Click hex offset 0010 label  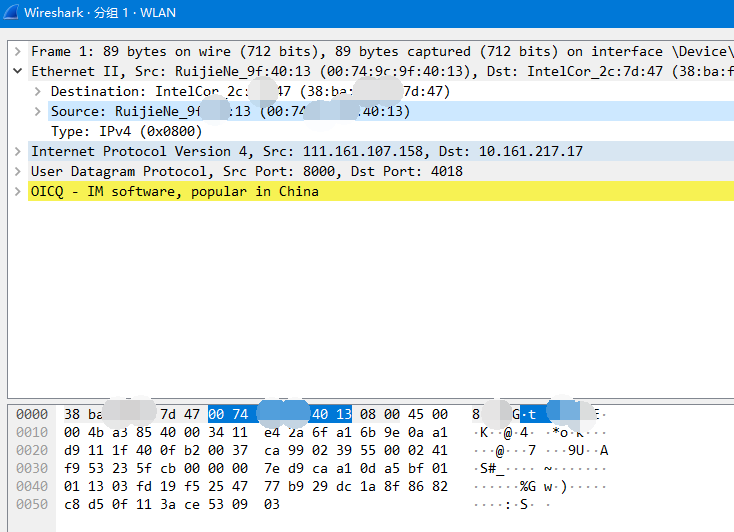32,432
